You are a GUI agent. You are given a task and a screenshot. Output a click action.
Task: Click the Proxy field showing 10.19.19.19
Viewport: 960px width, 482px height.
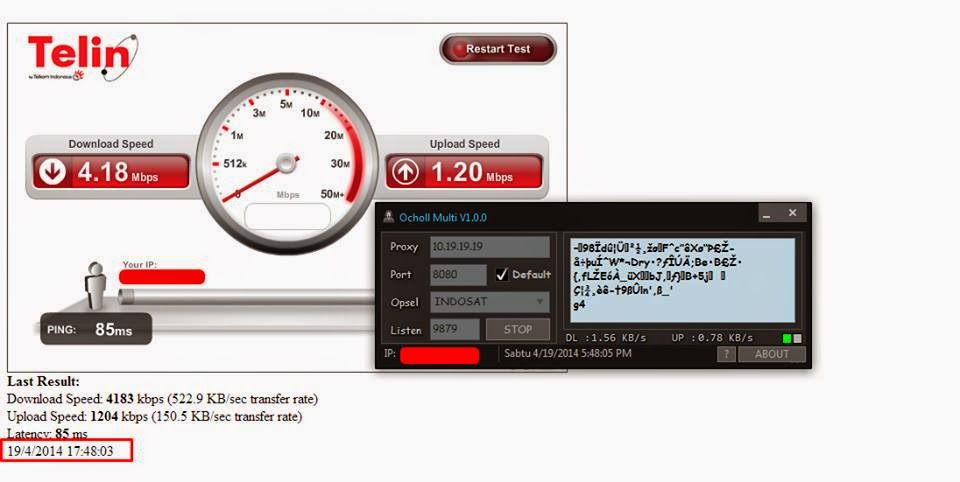490,247
